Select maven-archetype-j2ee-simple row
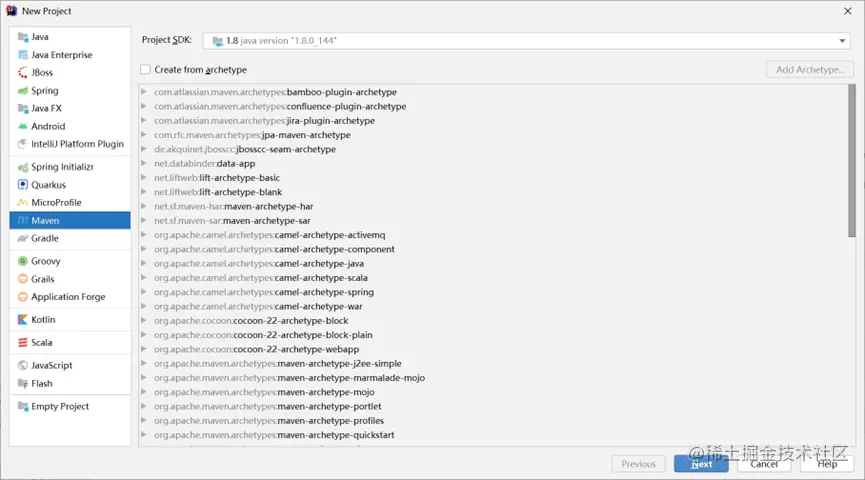The image size is (865, 480). click(493, 364)
